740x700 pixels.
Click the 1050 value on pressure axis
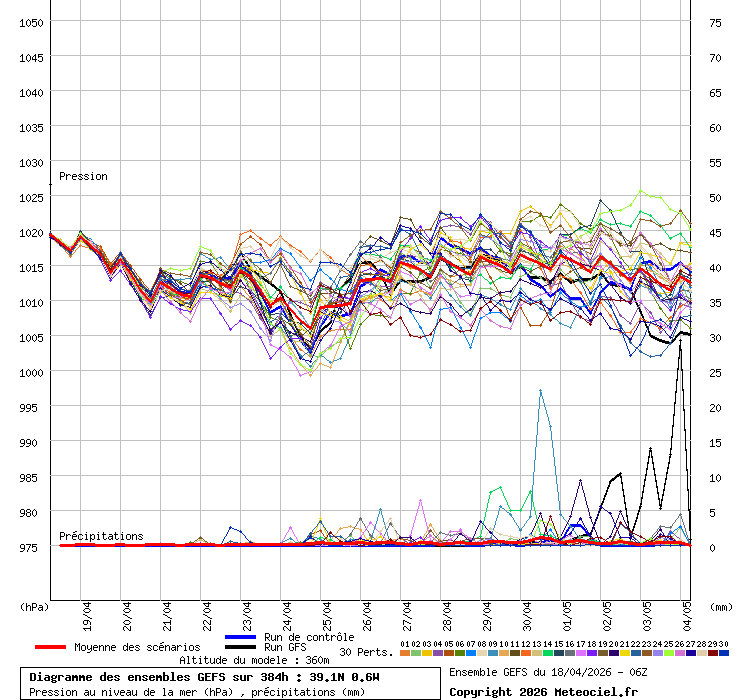[x=31, y=23]
